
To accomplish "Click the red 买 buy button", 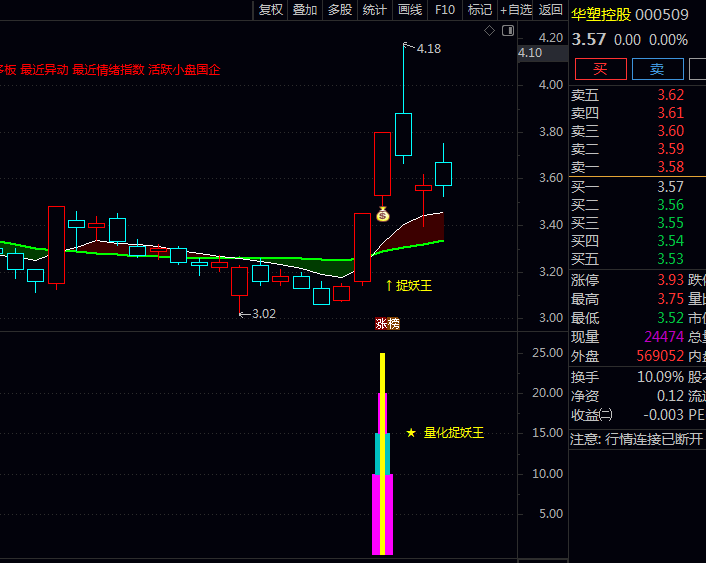I will tap(601, 69).
